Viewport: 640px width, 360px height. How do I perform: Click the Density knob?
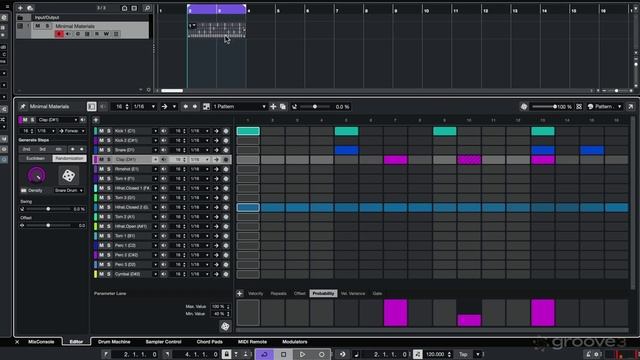(x=36, y=176)
